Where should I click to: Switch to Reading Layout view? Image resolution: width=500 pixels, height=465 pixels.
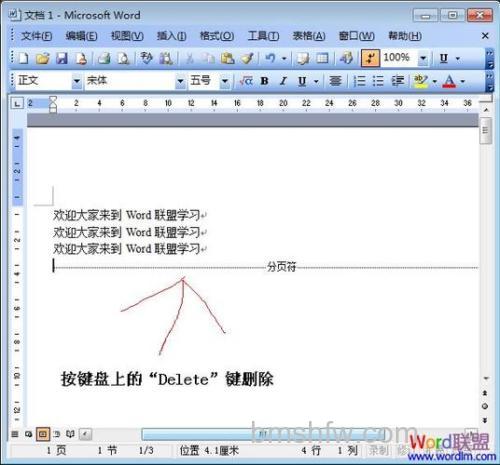[x=70, y=434]
